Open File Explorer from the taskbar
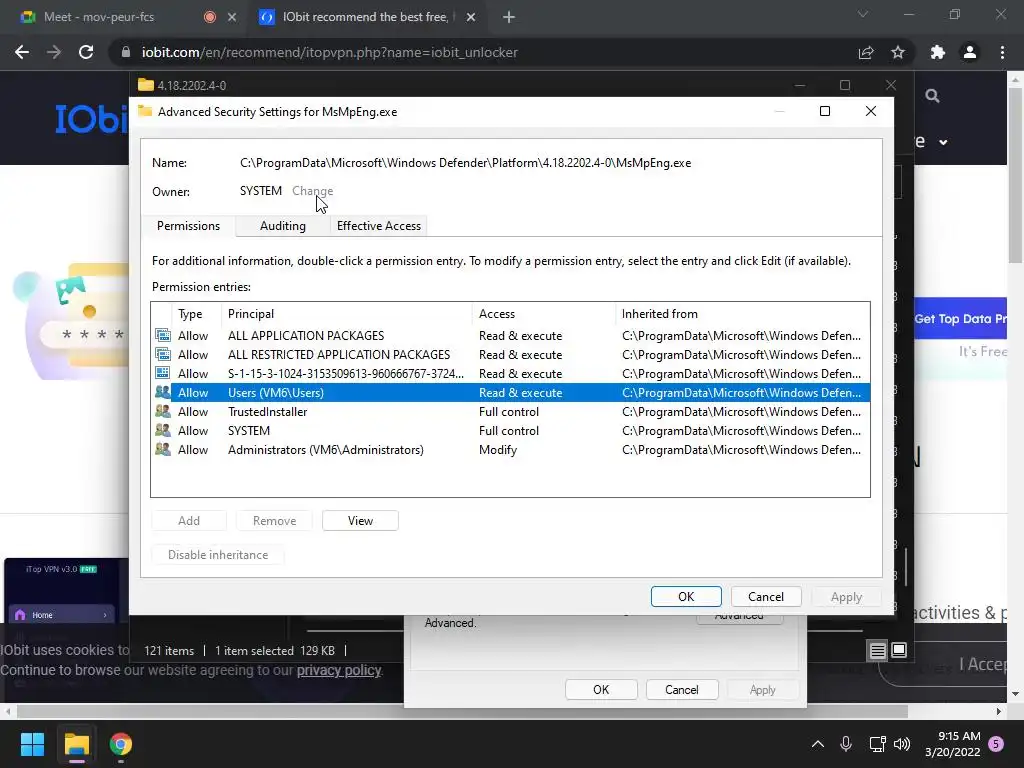This screenshot has height=768, width=1024. 76,744
